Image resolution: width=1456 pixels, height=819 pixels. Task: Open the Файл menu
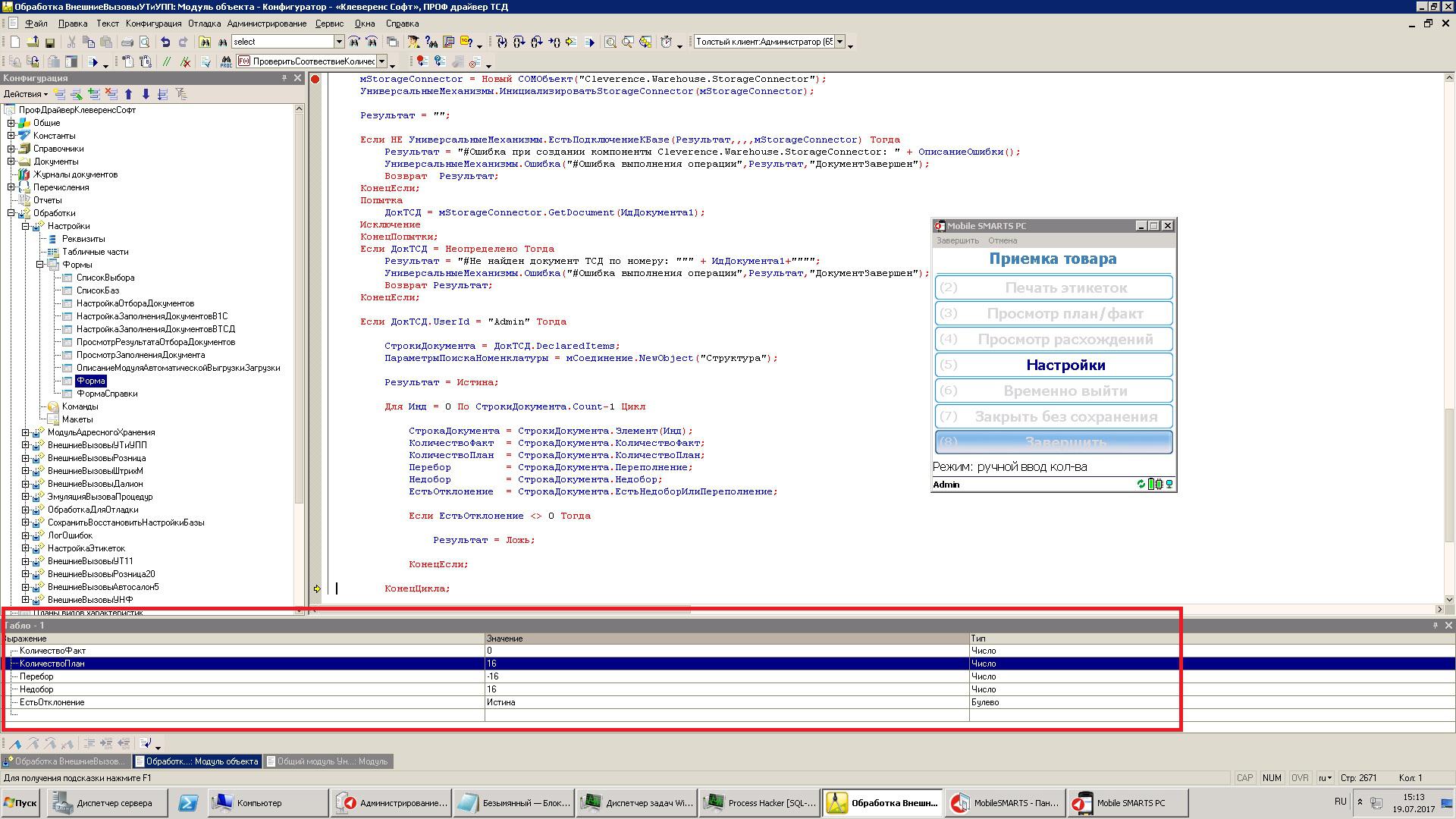tap(36, 24)
